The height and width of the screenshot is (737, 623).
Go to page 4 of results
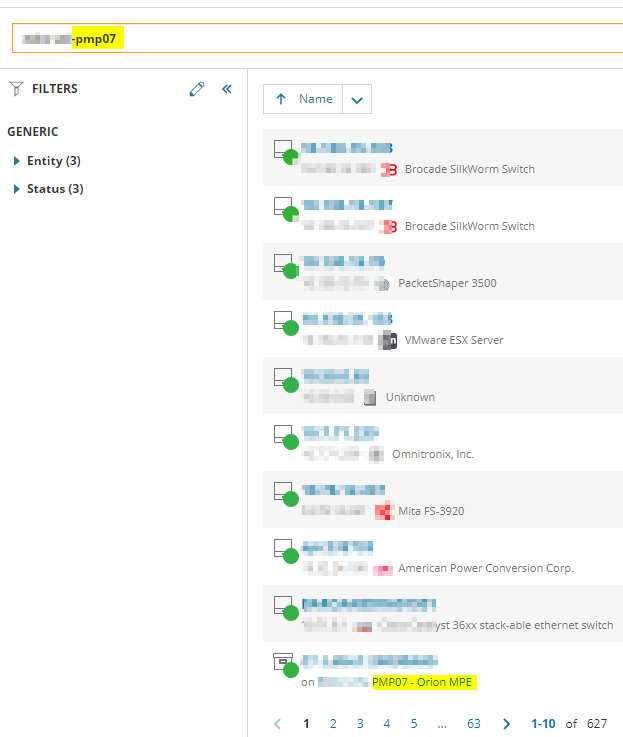[386, 723]
